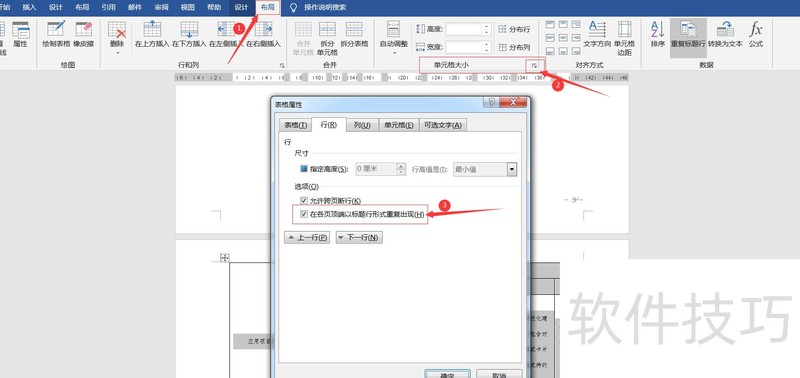The height and width of the screenshot is (378, 800).
Task: Open the table tools 布局 tab
Action: [268, 8]
